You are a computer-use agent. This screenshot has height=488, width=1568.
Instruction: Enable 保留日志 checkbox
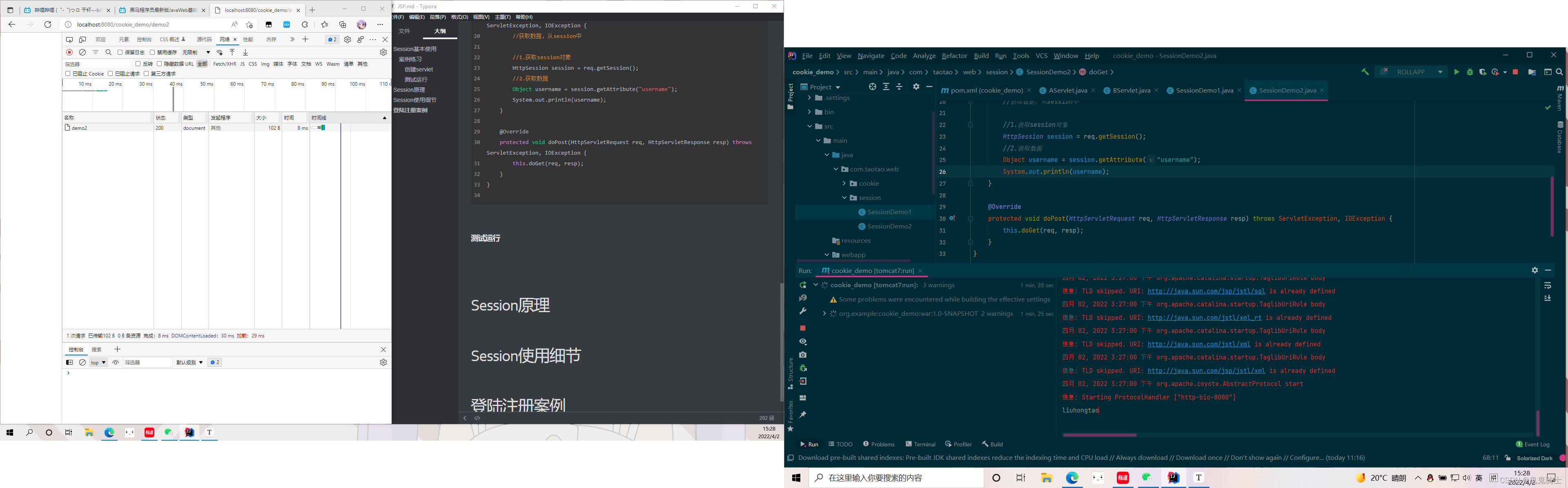click(120, 52)
